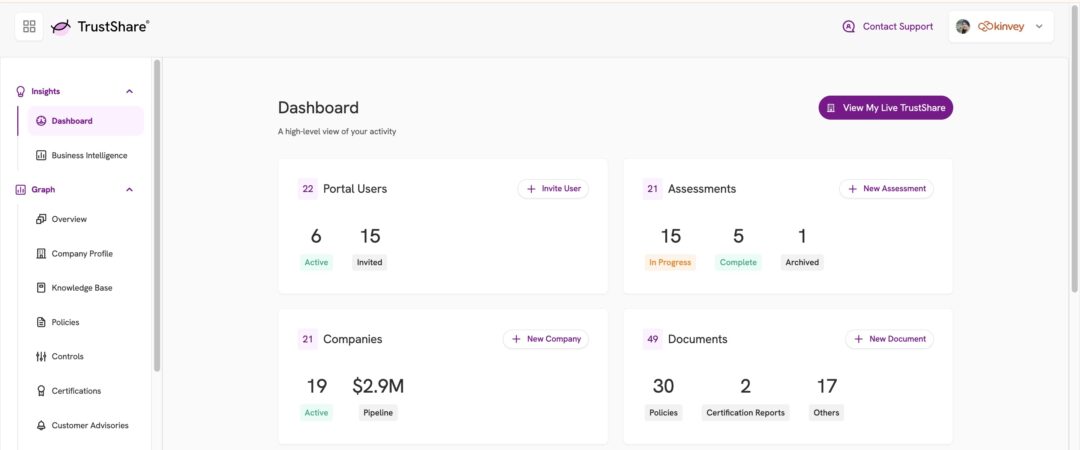The image size is (1080, 450).
Task: Collapse the Insights section chevron
Action: tap(129, 91)
